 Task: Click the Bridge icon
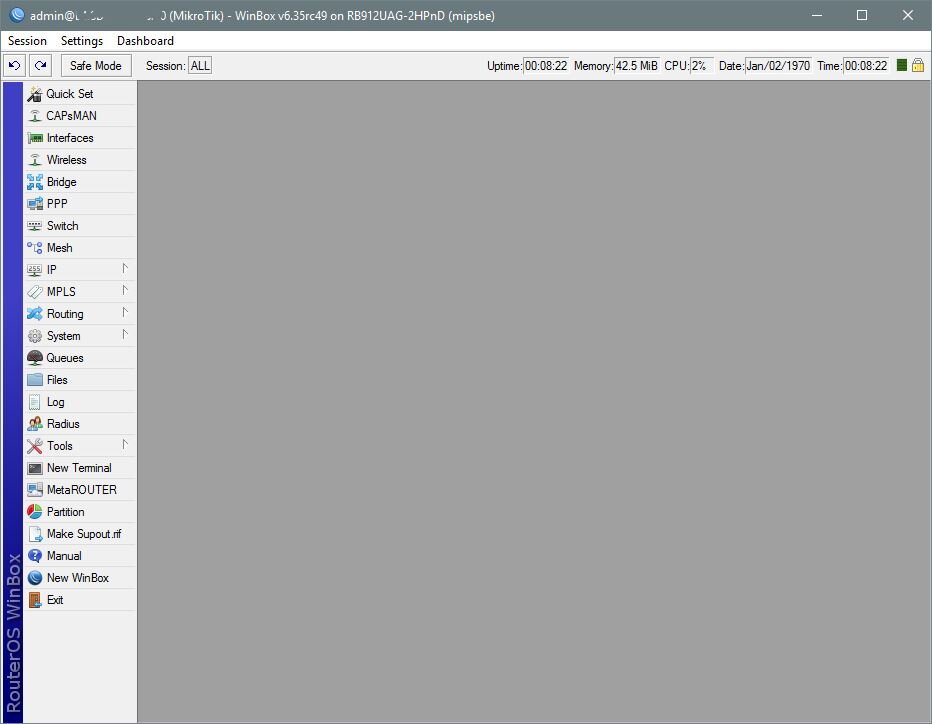[35, 182]
